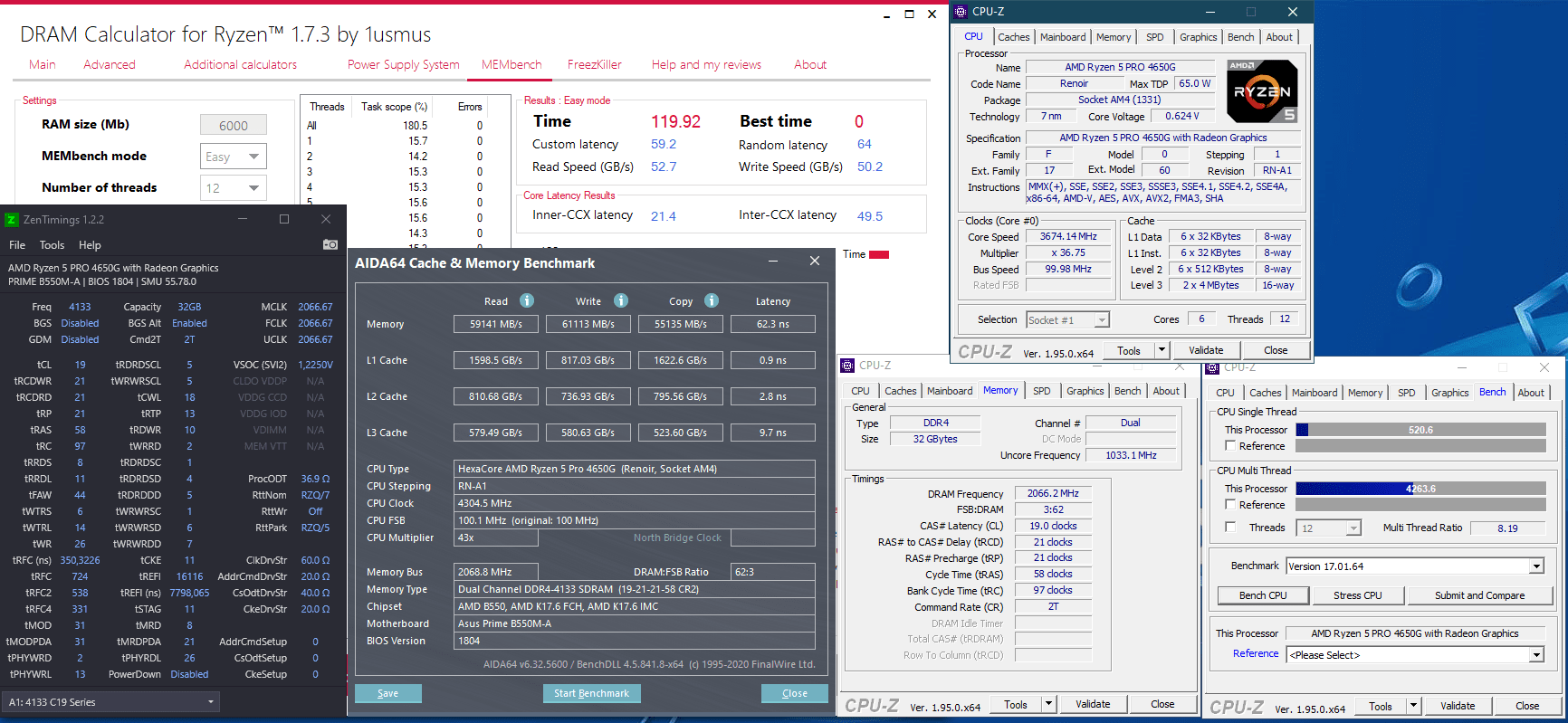This screenshot has width=1568, height=723.
Task: Open Main tab in DRAM Calculator
Action: pos(43,64)
